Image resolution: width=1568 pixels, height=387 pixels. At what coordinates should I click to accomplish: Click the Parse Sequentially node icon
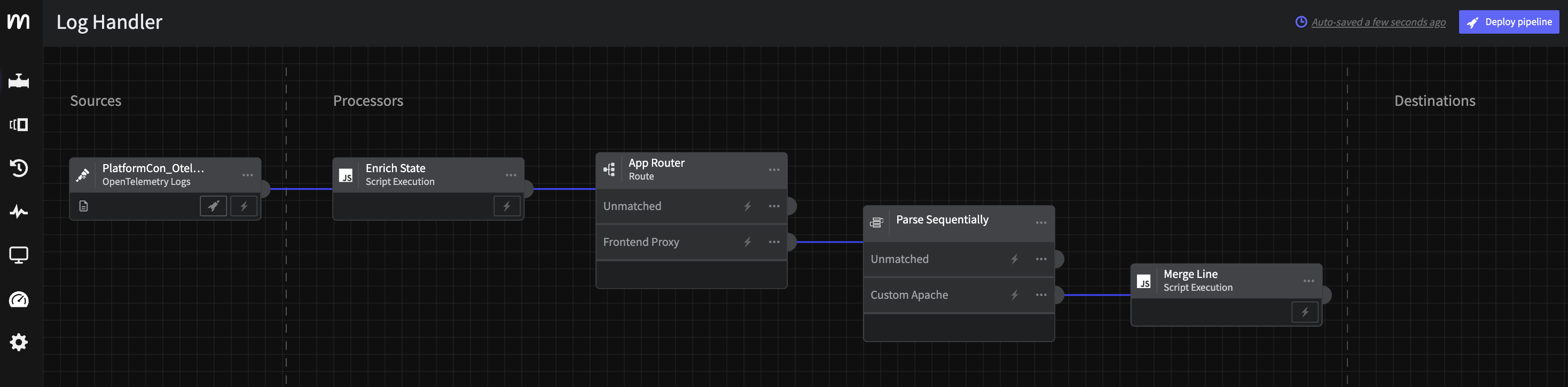point(876,222)
